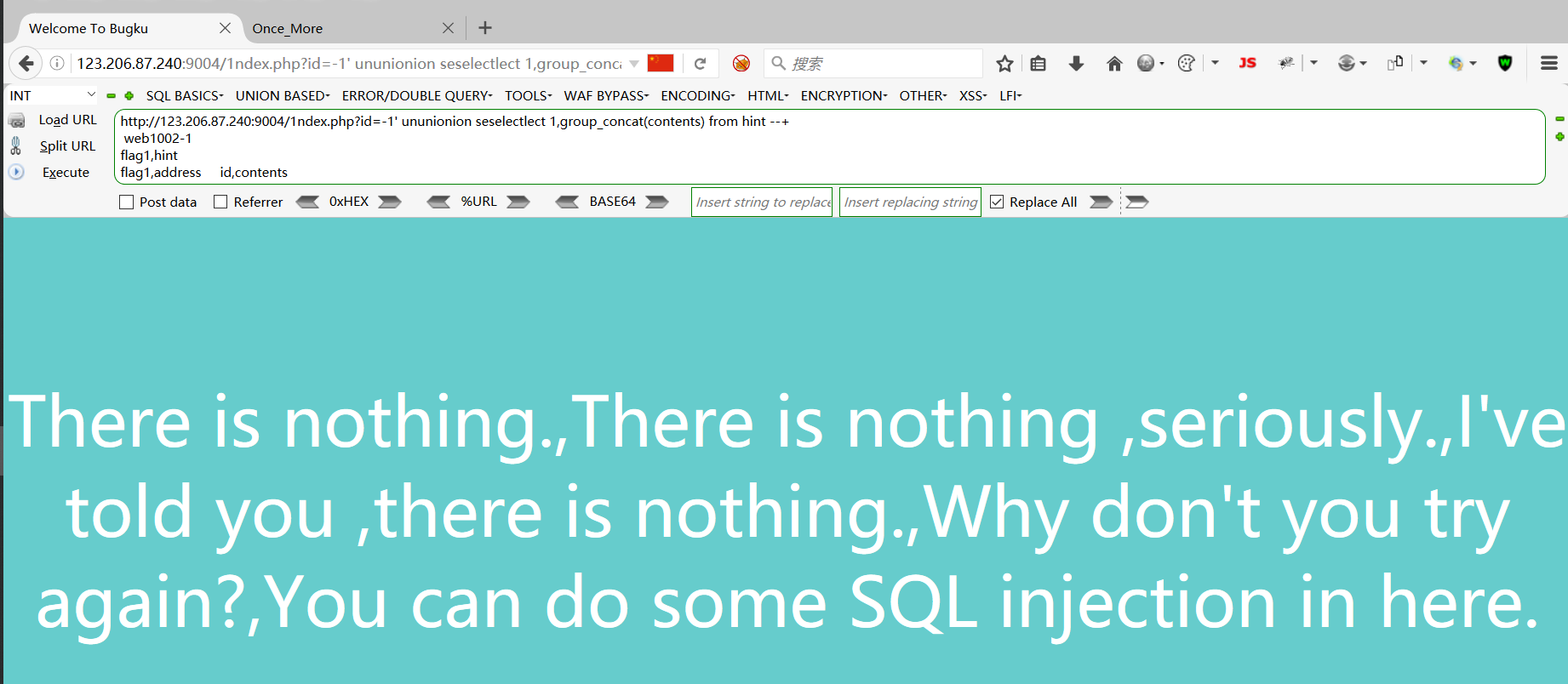Viewport: 1568px width, 684px height.
Task: Open the ENCRYPTION menu
Action: pos(844,96)
